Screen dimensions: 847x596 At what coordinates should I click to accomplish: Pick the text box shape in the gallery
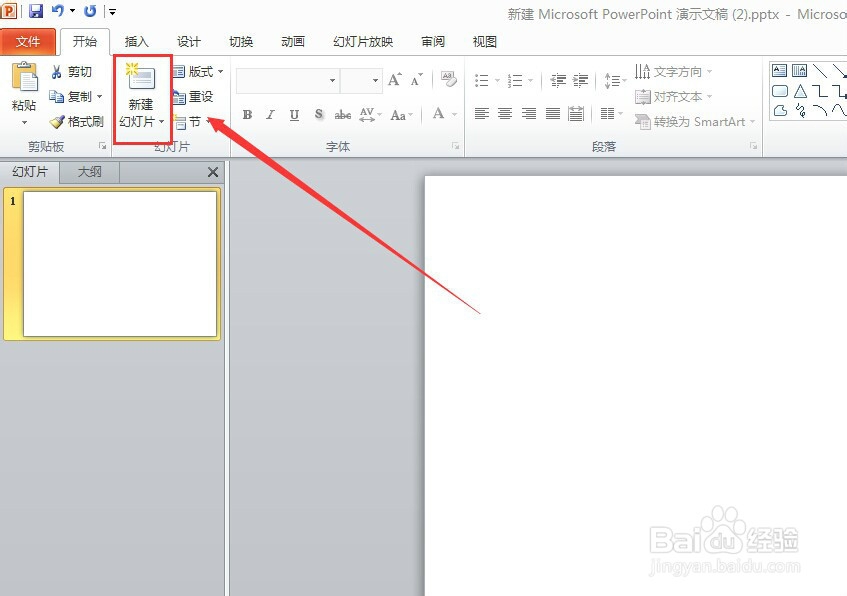pos(779,70)
